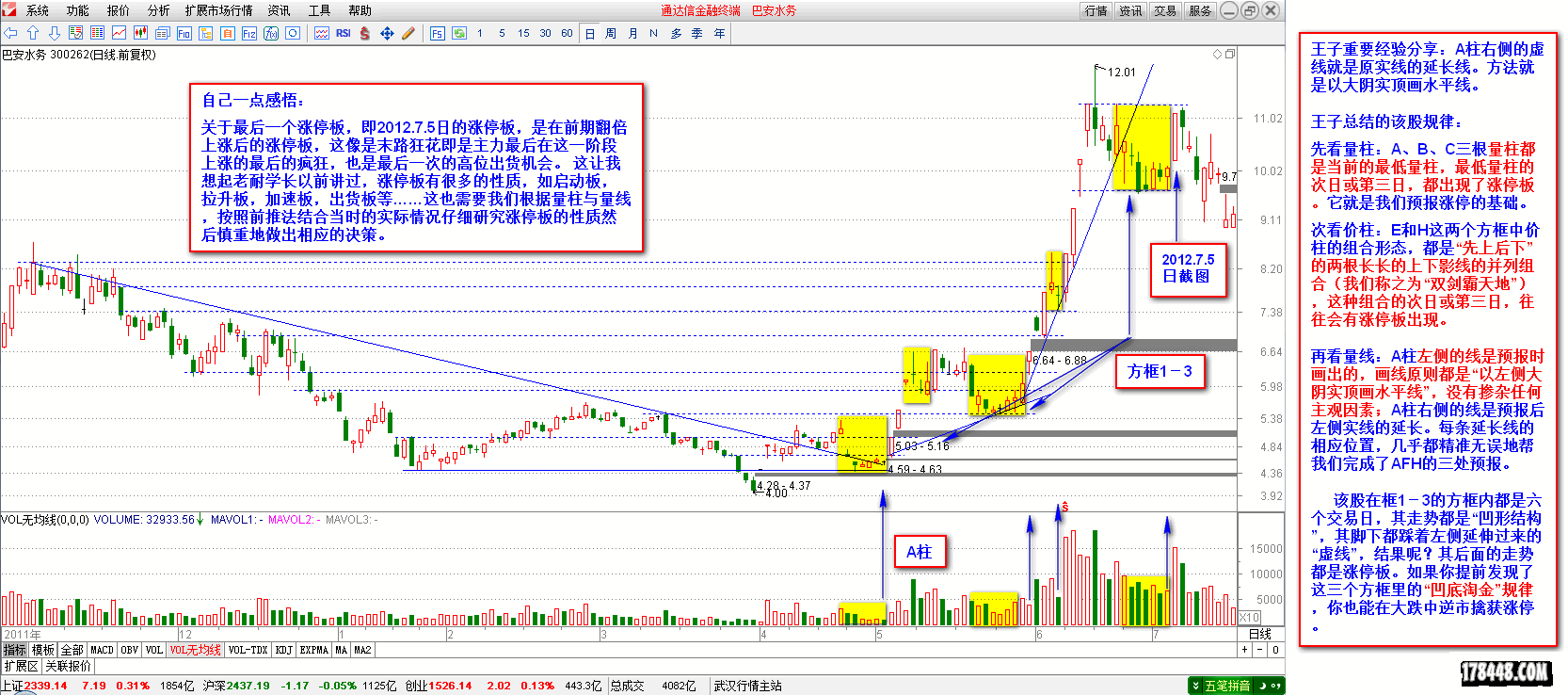Click the diamond icon at chart top-right

[1217, 55]
